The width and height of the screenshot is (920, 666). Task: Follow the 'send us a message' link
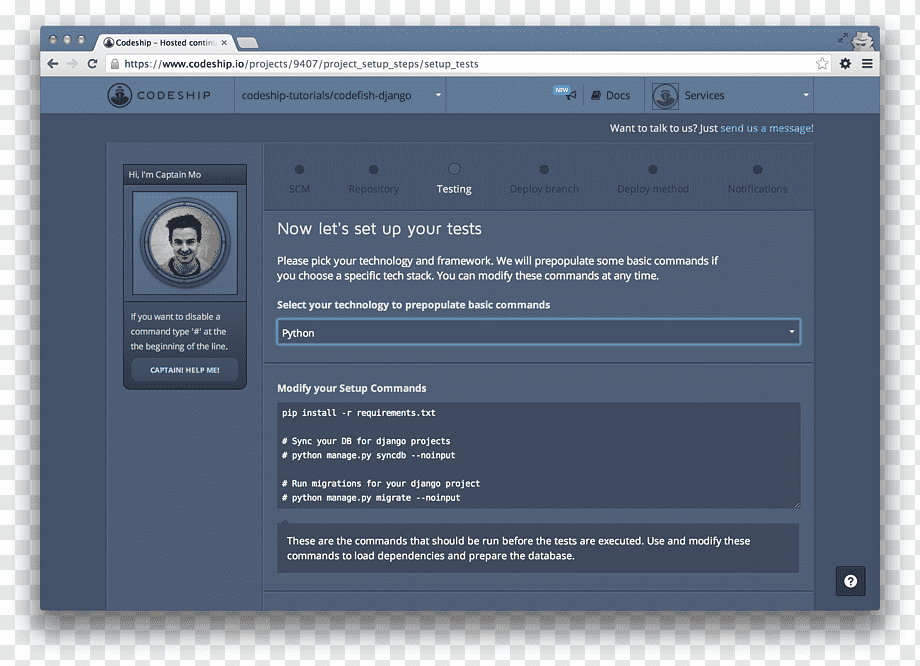point(767,128)
